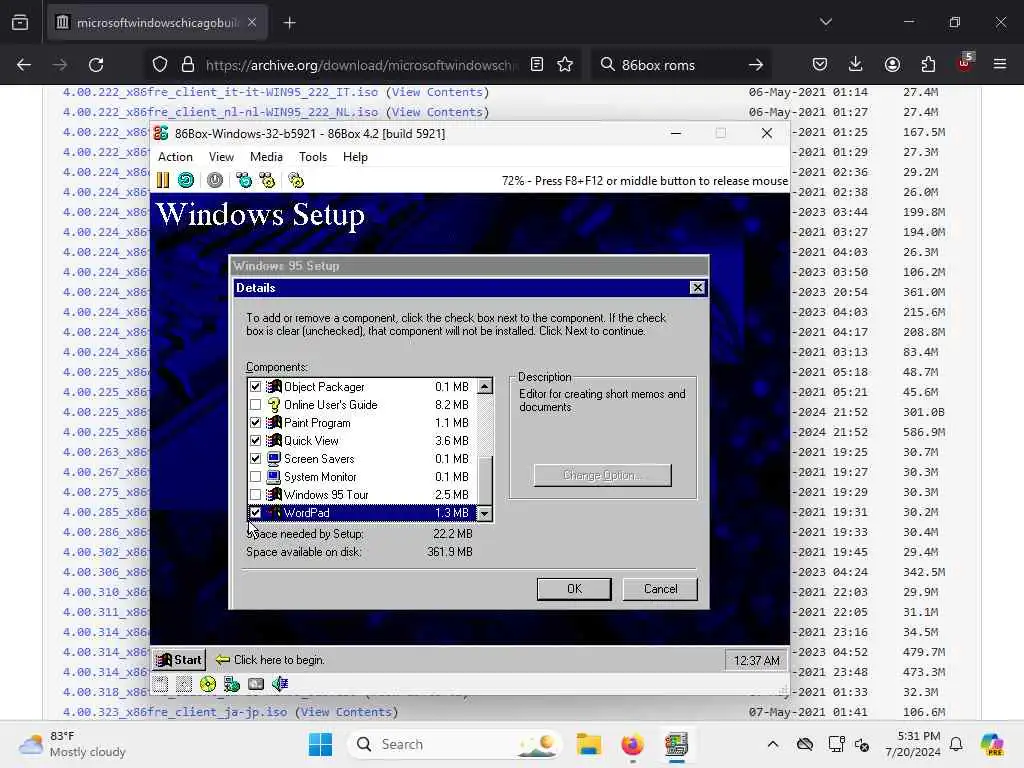
Task: Save page to Pocket
Action: [x=820, y=65]
